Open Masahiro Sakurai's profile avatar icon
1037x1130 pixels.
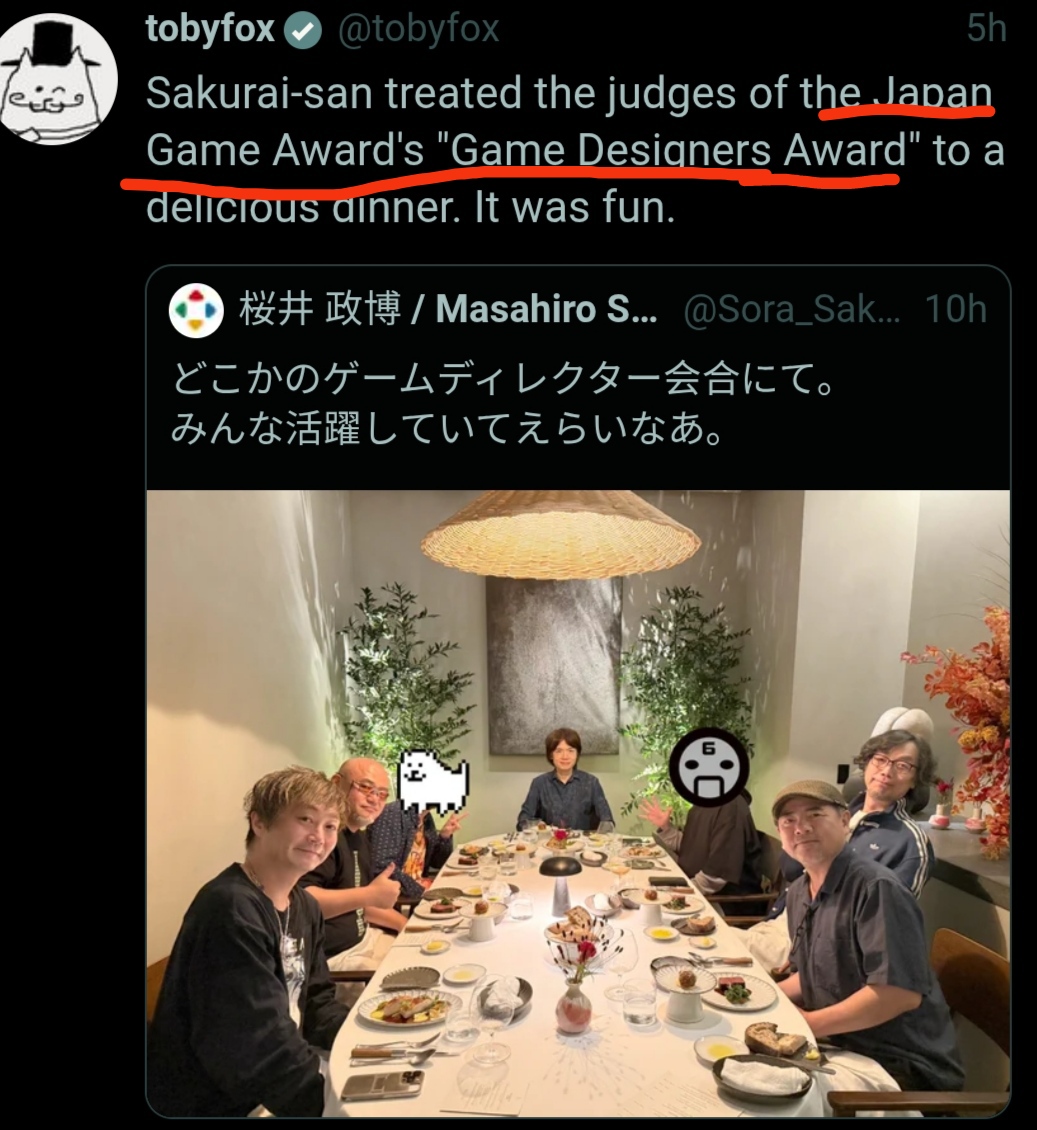195,311
